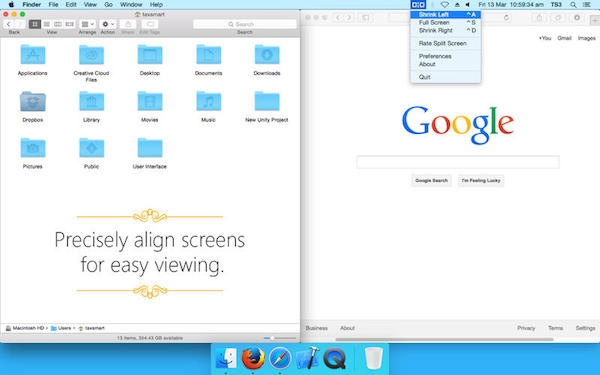Switch Finder to list view
The width and height of the screenshot is (600, 375).
[47, 24]
